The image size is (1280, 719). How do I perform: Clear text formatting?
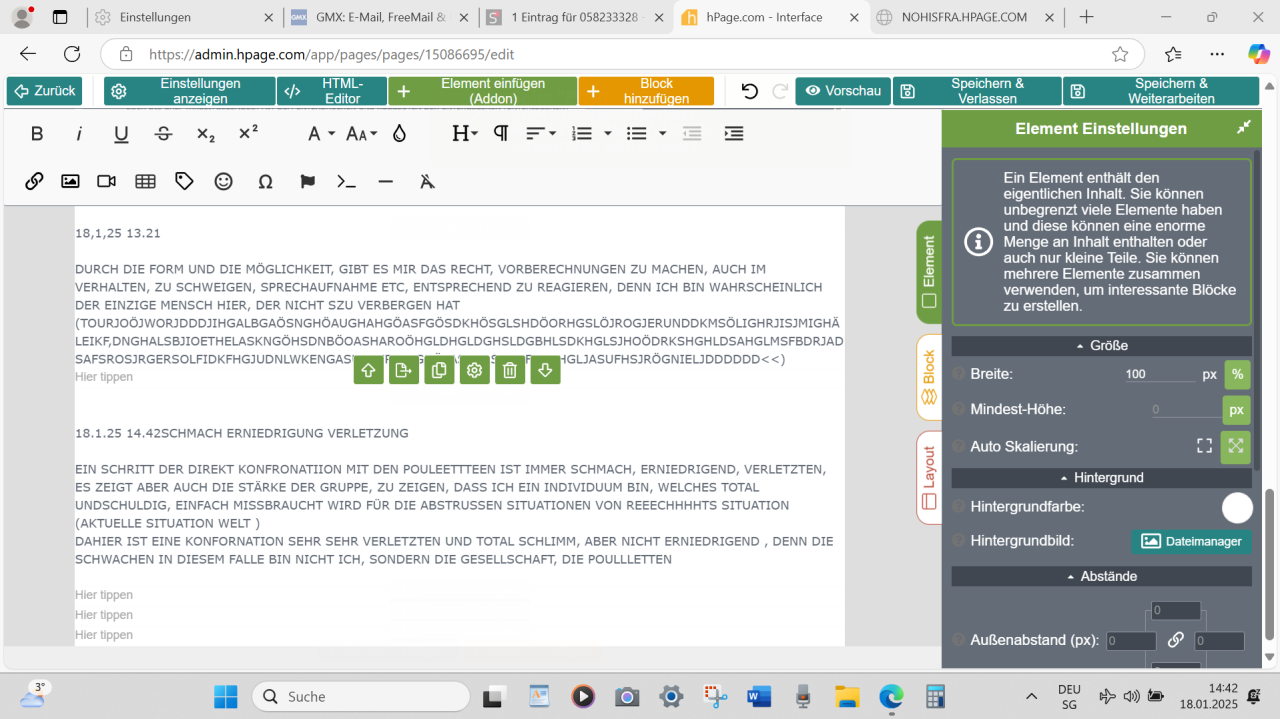coord(427,181)
